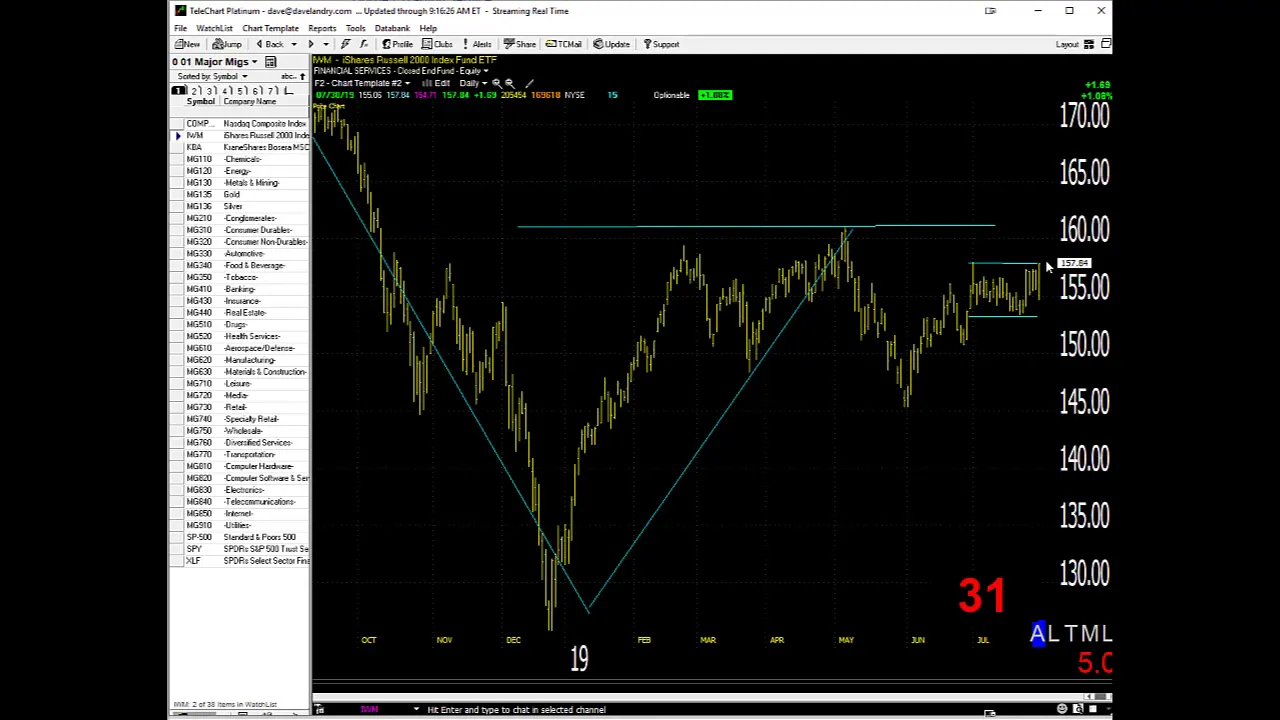The image size is (1280, 720).
Task: Click the forward arrow toolbar button
Action: click(310, 44)
